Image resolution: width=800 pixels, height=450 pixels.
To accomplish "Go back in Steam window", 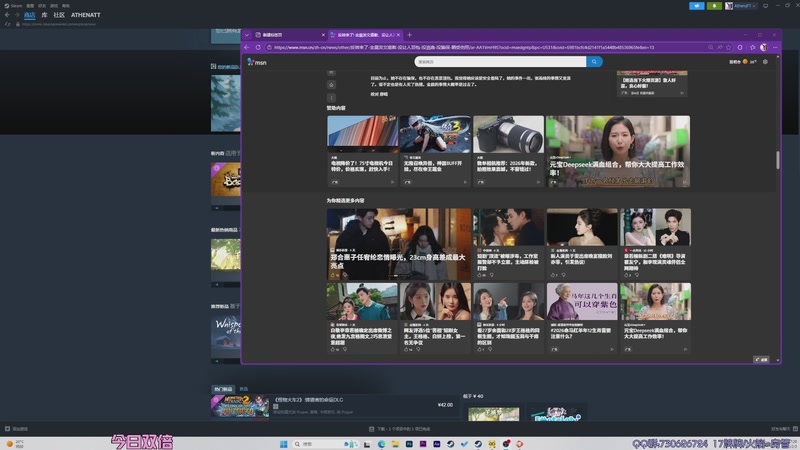I will tap(7, 15).
